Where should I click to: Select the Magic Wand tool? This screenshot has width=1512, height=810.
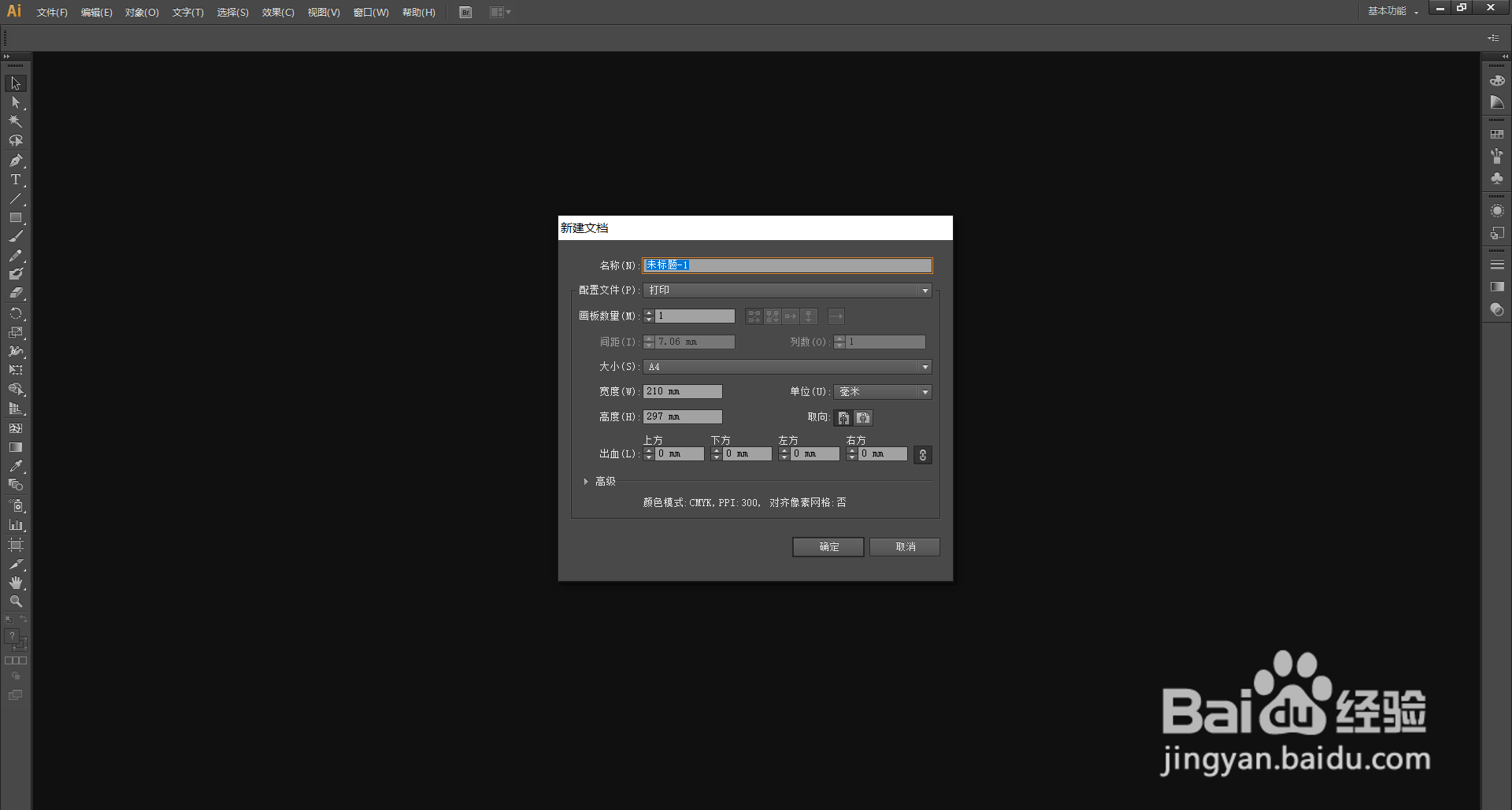[x=15, y=121]
